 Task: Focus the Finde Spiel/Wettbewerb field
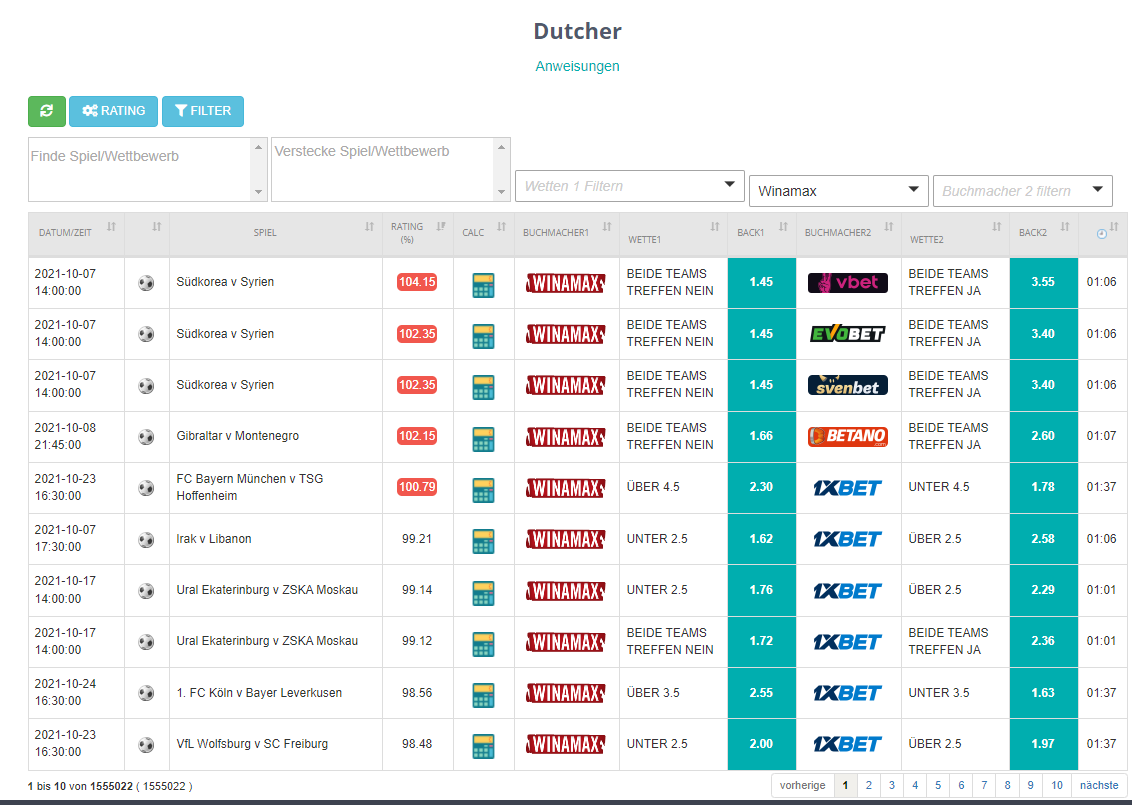pos(148,170)
